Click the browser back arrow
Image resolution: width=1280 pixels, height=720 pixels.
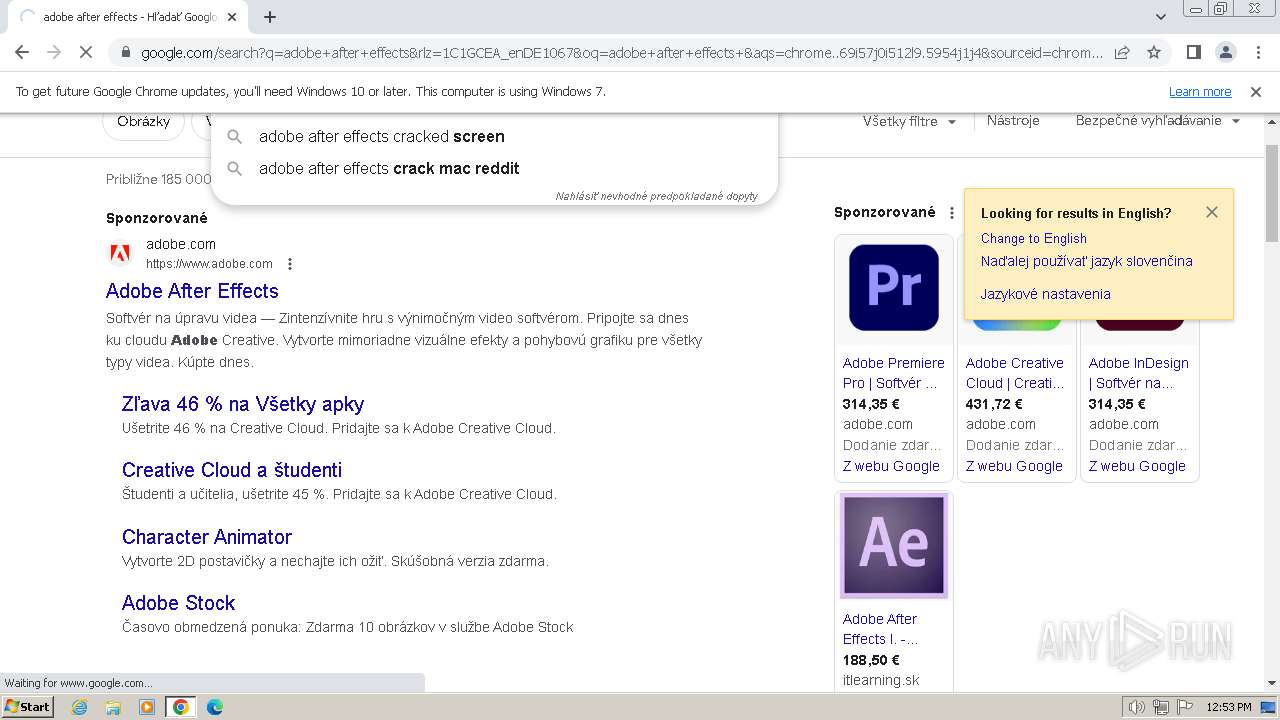[x=22, y=52]
